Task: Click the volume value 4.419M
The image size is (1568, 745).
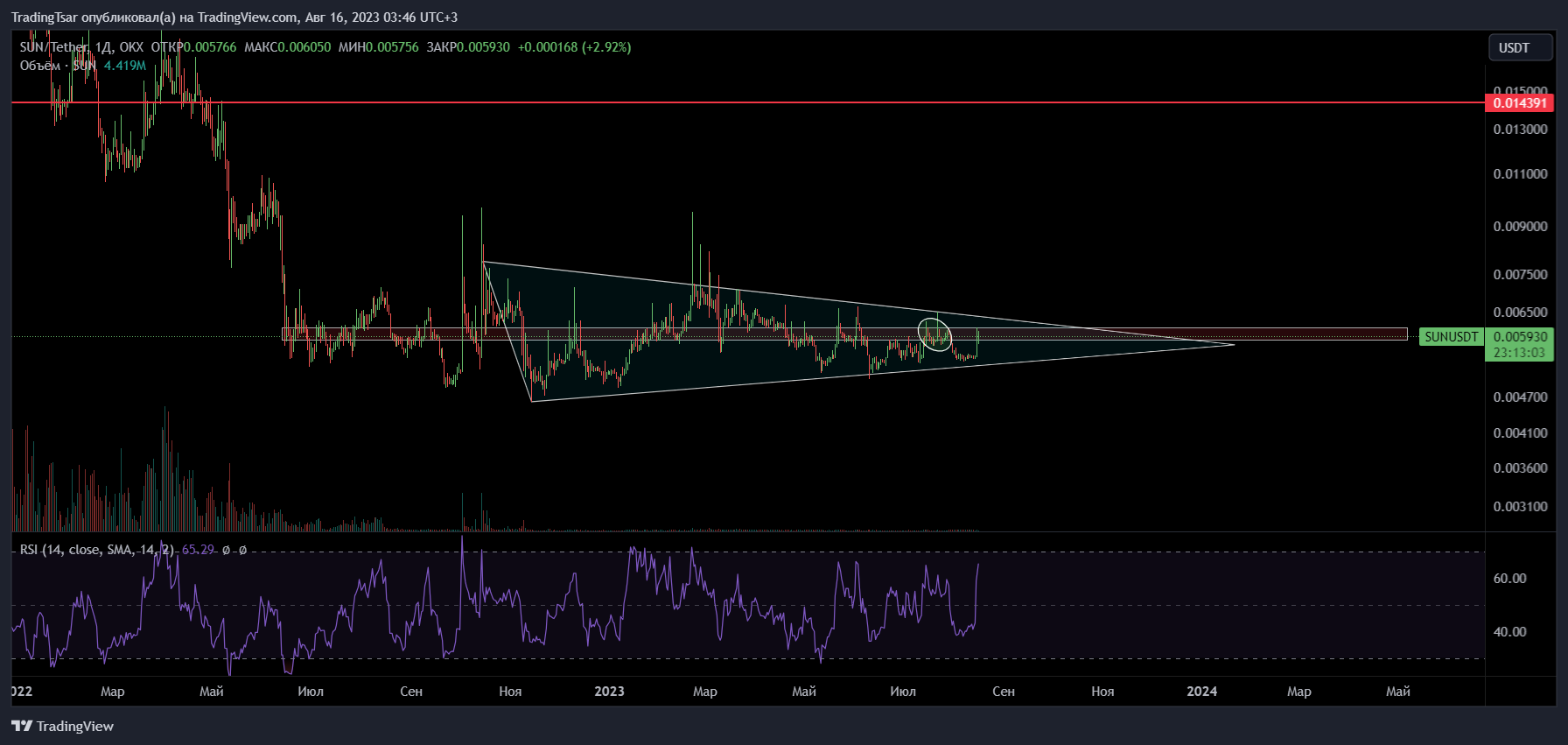Action: [125, 66]
